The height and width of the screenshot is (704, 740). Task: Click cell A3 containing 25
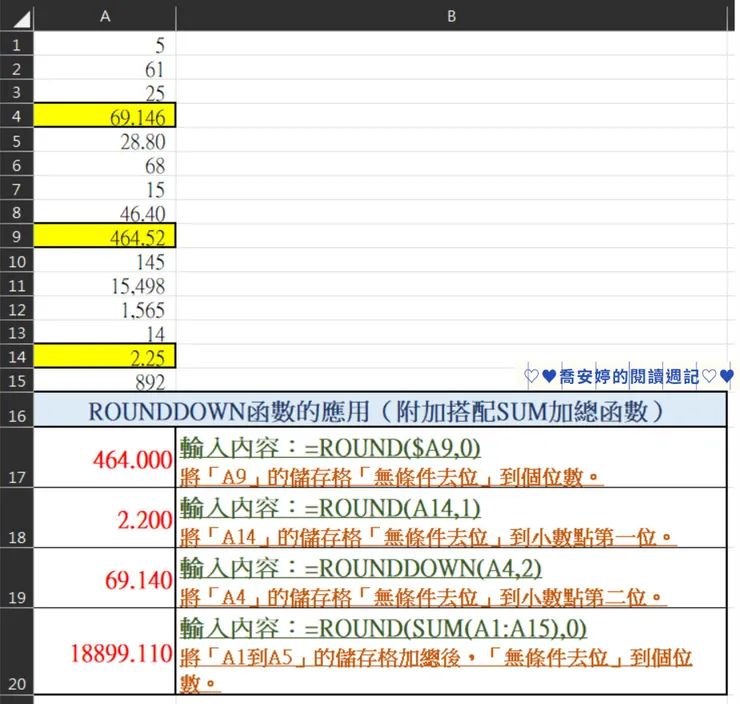coord(105,92)
